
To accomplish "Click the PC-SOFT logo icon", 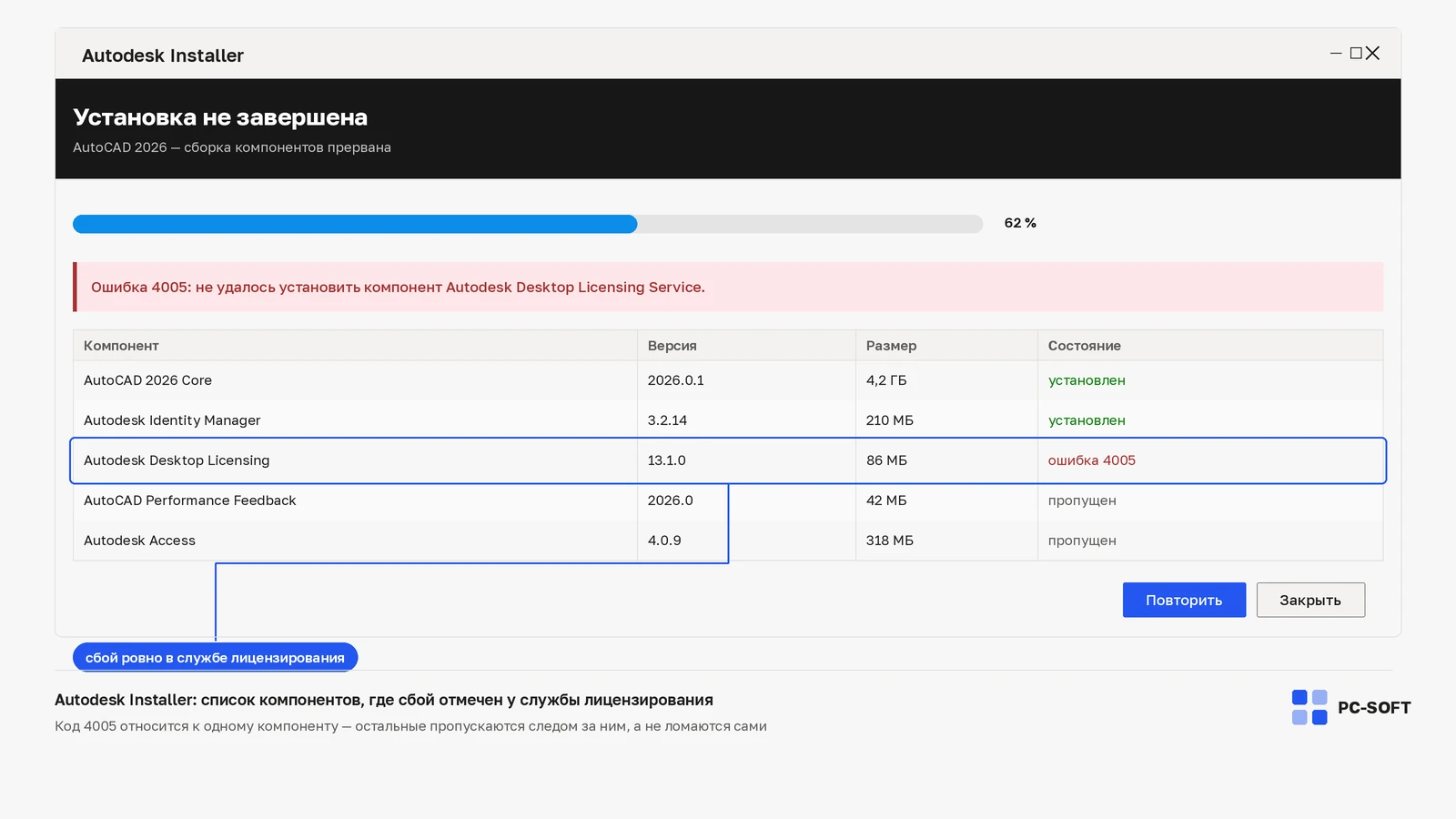I will (x=1309, y=707).
